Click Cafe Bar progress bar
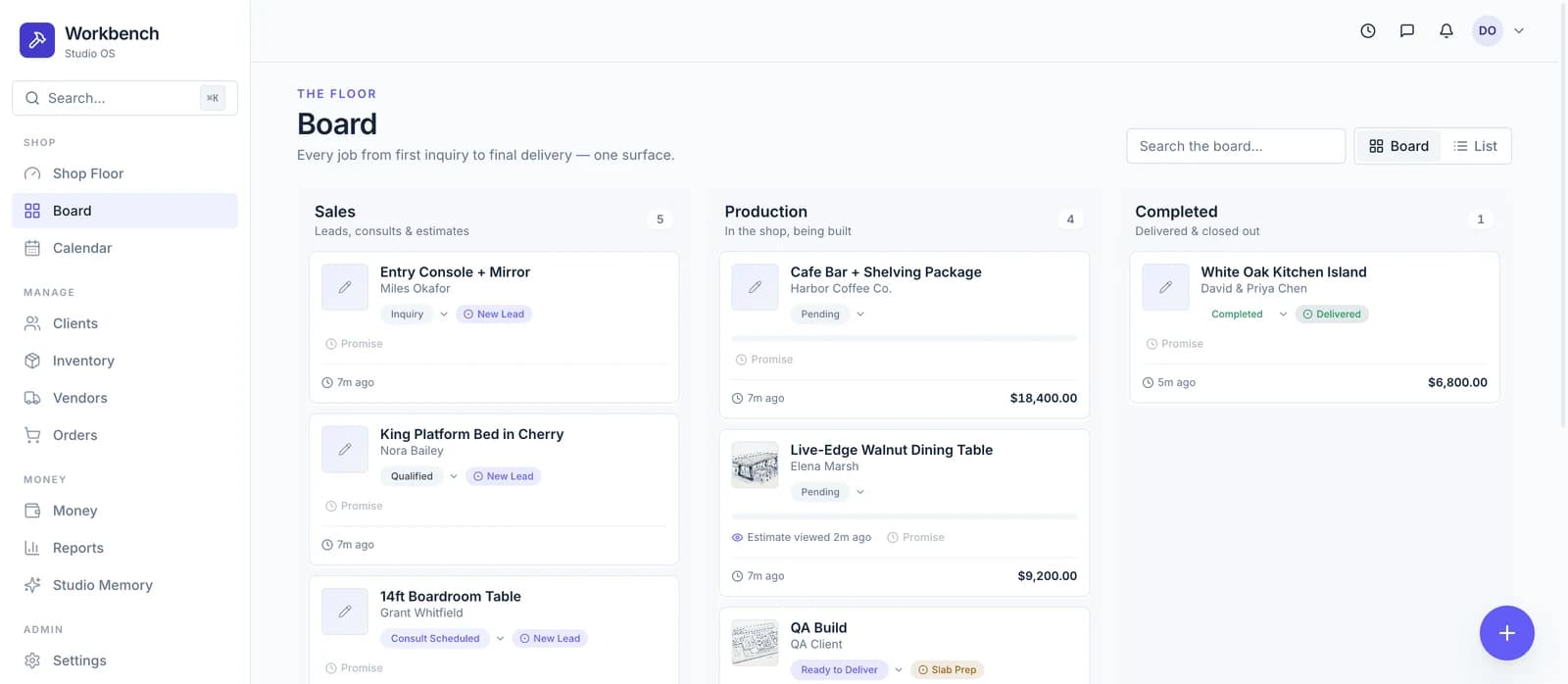 point(905,338)
